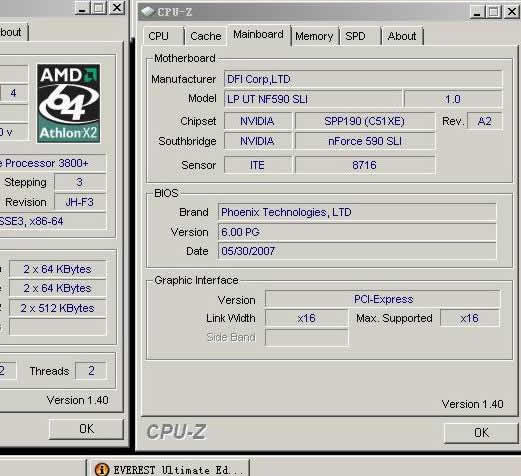Click chipset value SPP190 (C51XE)
The height and width of the screenshot is (476, 521).
pyautogui.click(x=365, y=121)
